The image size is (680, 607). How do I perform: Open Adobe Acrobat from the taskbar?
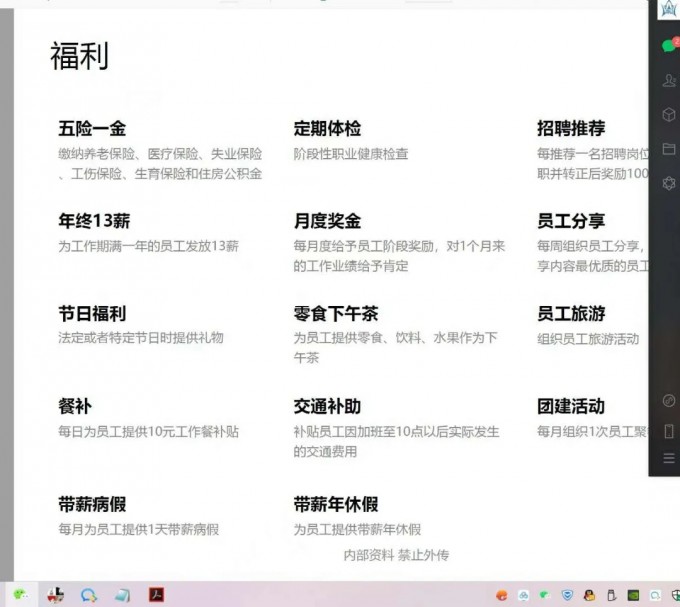[x=156, y=594]
